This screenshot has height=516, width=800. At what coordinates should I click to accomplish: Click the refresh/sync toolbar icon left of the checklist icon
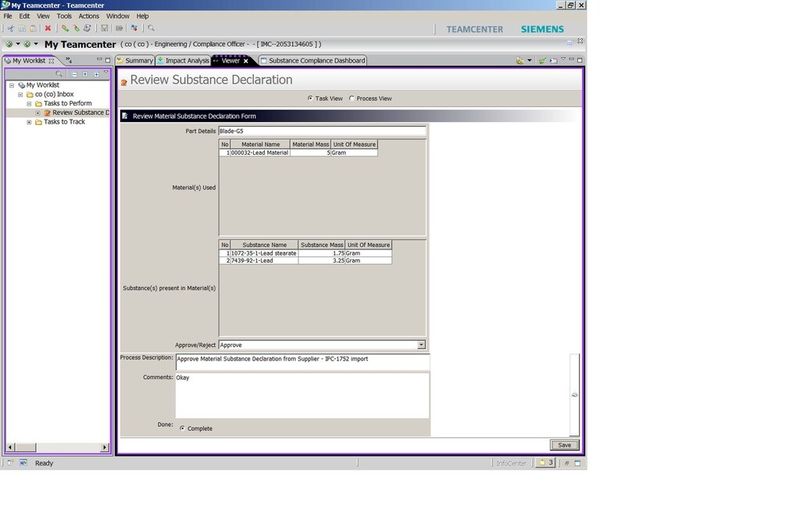coord(87,29)
